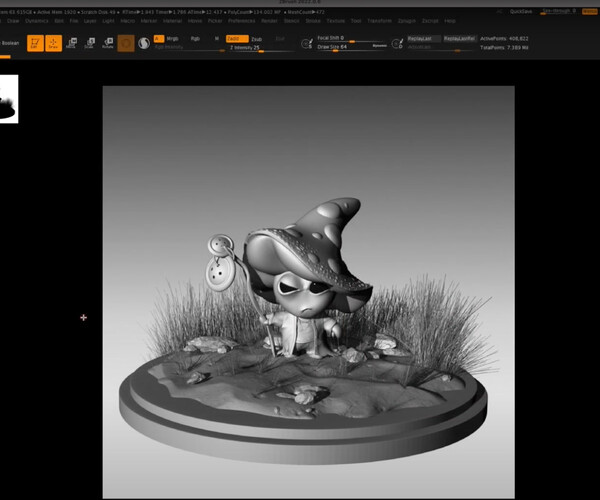Toggle the Dynamic draw size option

coord(380,46)
